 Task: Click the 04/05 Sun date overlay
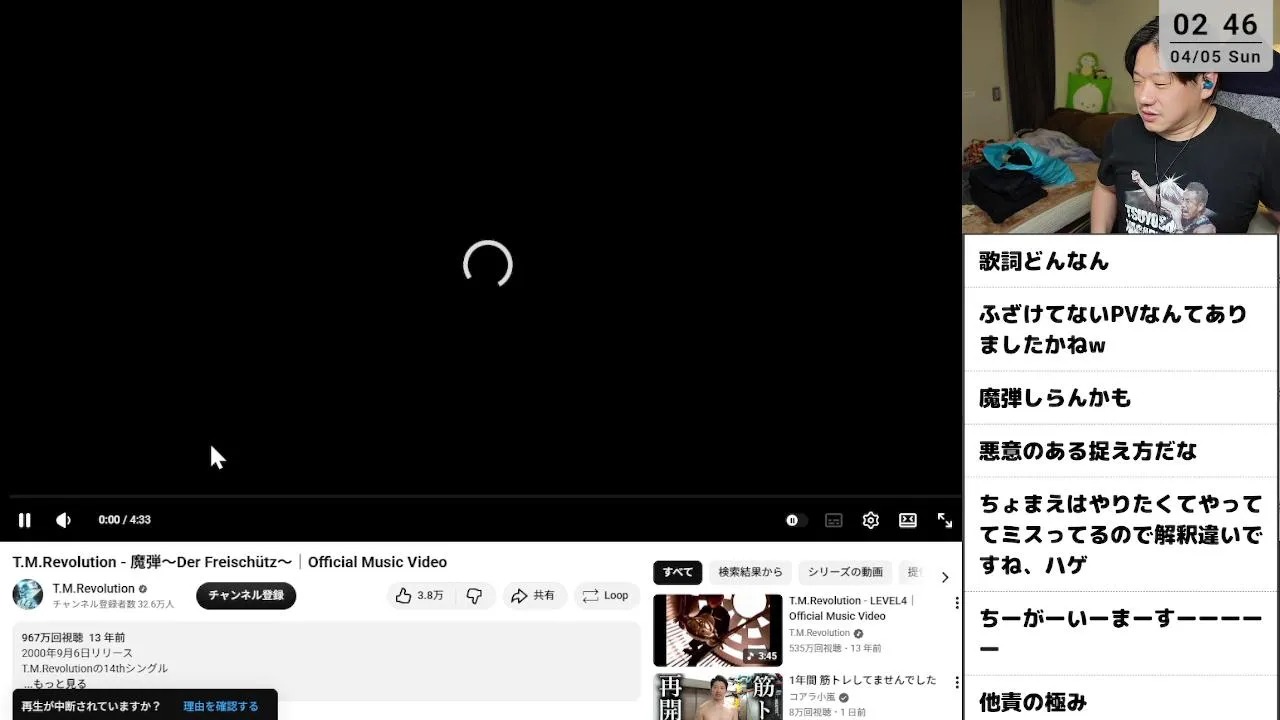coord(1215,57)
